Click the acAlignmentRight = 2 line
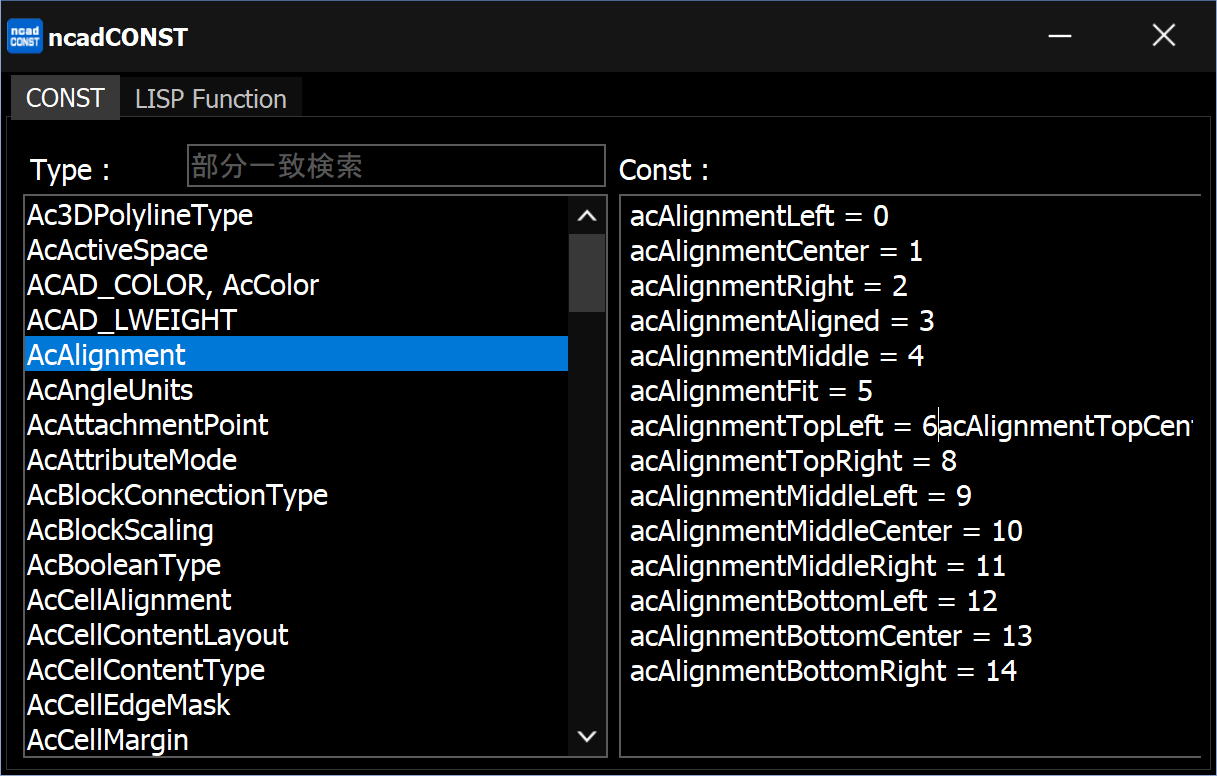Screen dimensions: 1217x776 tap(768, 286)
